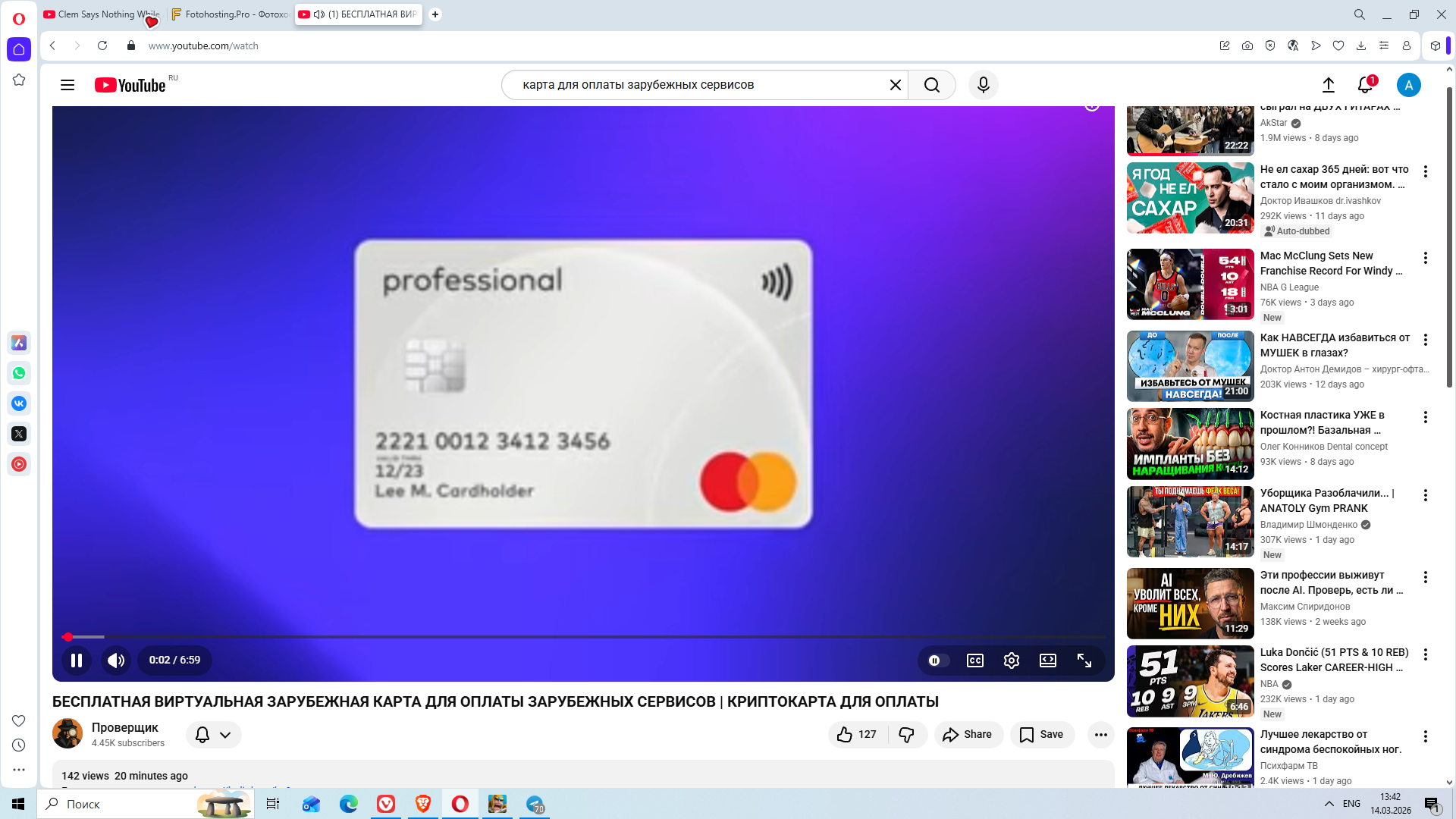Expand channel notification preferences dropdown

pos(214,735)
